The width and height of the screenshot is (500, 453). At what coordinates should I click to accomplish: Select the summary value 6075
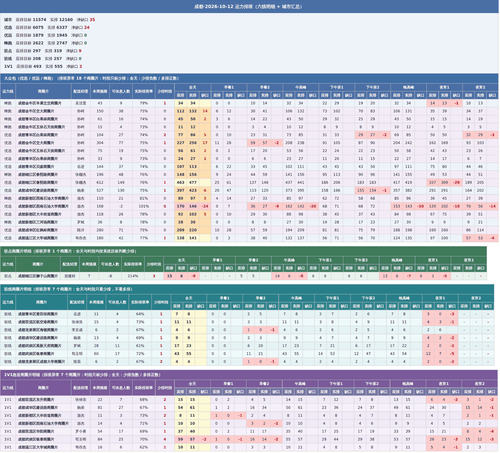click(38, 27)
